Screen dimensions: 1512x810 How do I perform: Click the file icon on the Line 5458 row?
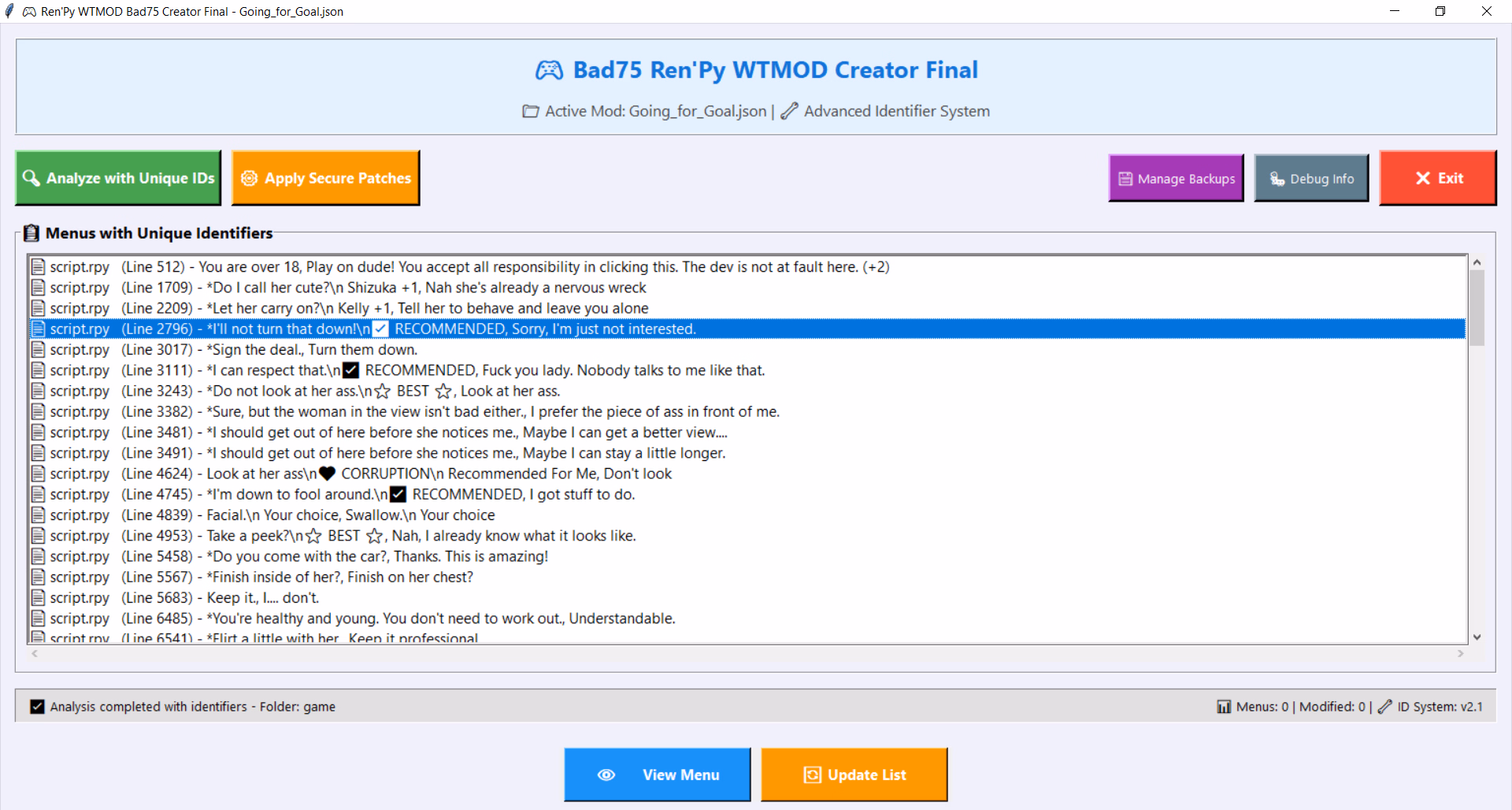[x=38, y=556]
